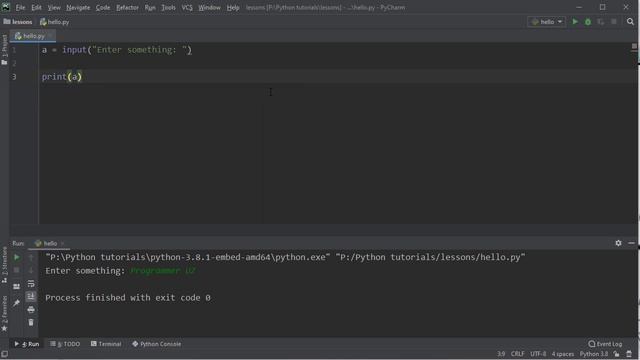Screen dimensions: 640x360
Task: Click the stop process icon in the Run panel
Action: [x=17, y=270]
